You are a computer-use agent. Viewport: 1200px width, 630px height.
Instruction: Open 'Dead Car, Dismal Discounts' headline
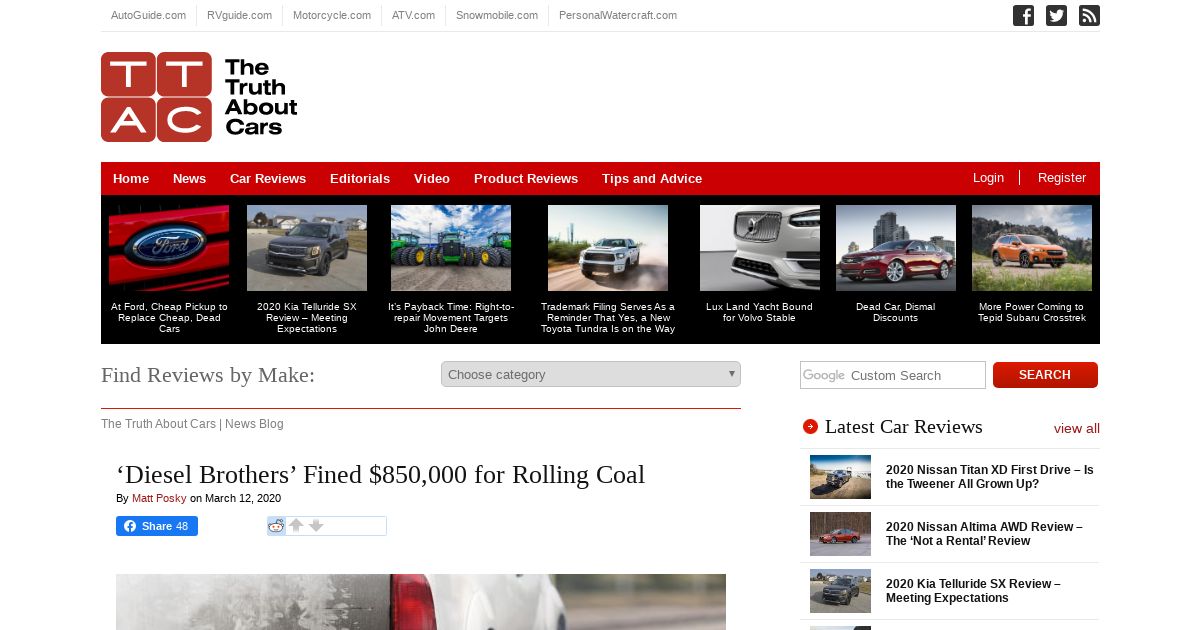coord(895,312)
